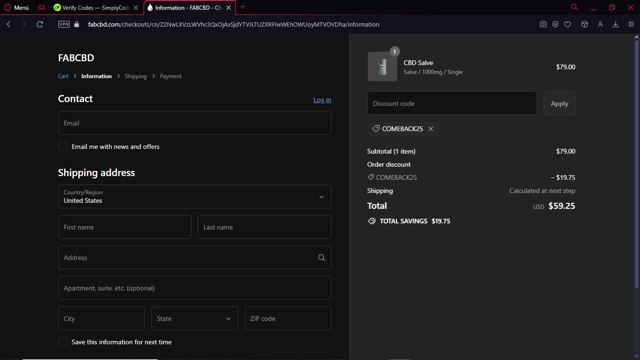Viewport: 640px width, 360px height.
Task: Click the Log in link
Action: coord(322,100)
